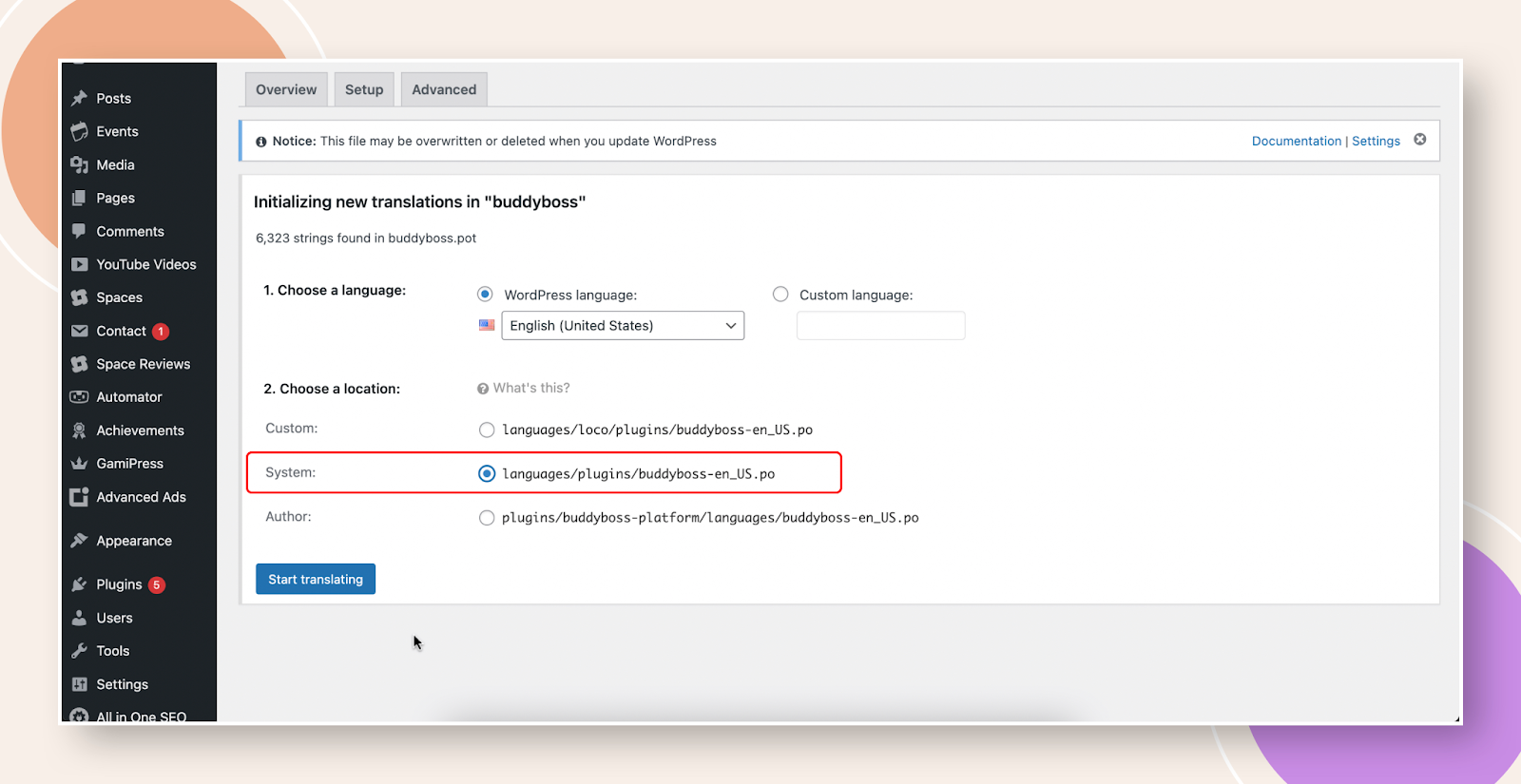Click the Media icon in sidebar
This screenshot has width=1521, height=784.
[x=80, y=164]
